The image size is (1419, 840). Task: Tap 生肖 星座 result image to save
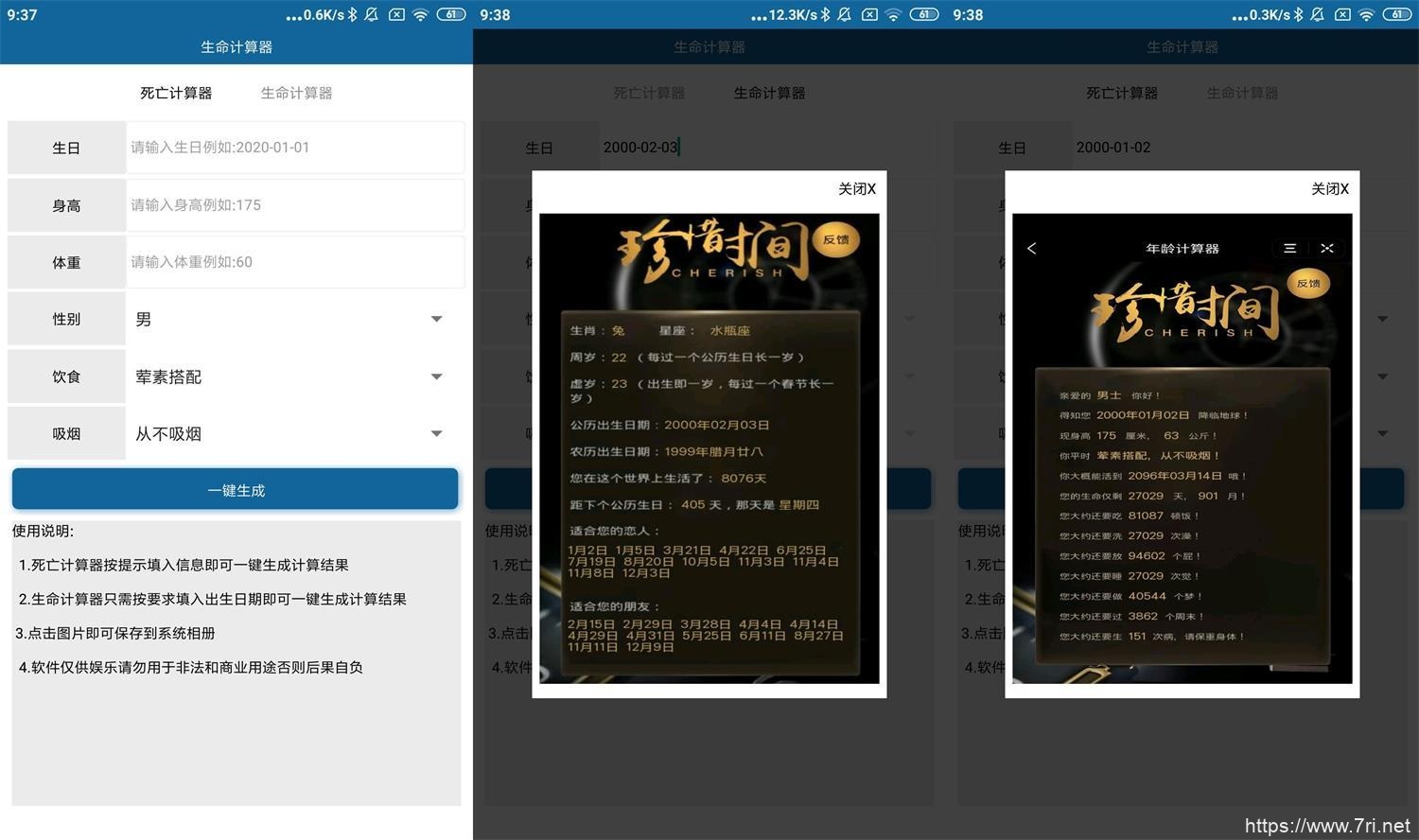(x=709, y=448)
